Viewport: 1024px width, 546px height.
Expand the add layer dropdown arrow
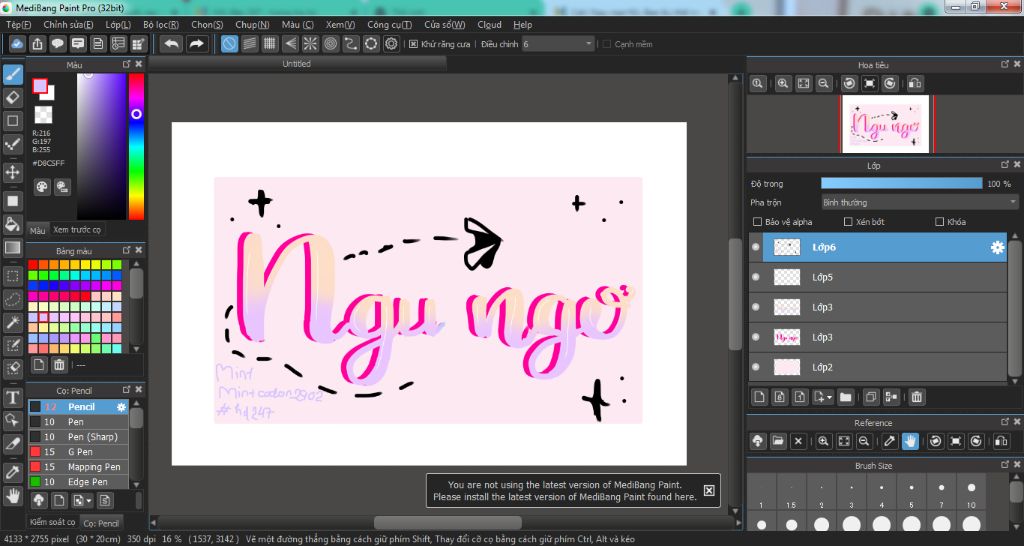(829, 396)
